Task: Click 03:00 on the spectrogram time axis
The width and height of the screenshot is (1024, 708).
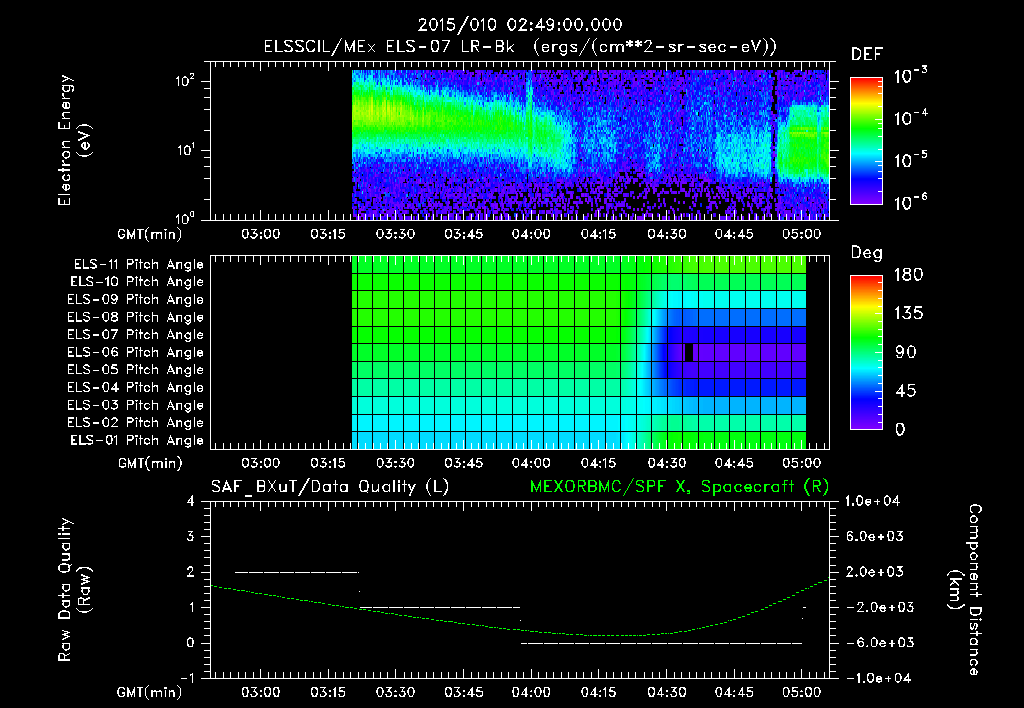Action: [x=261, y=234]
